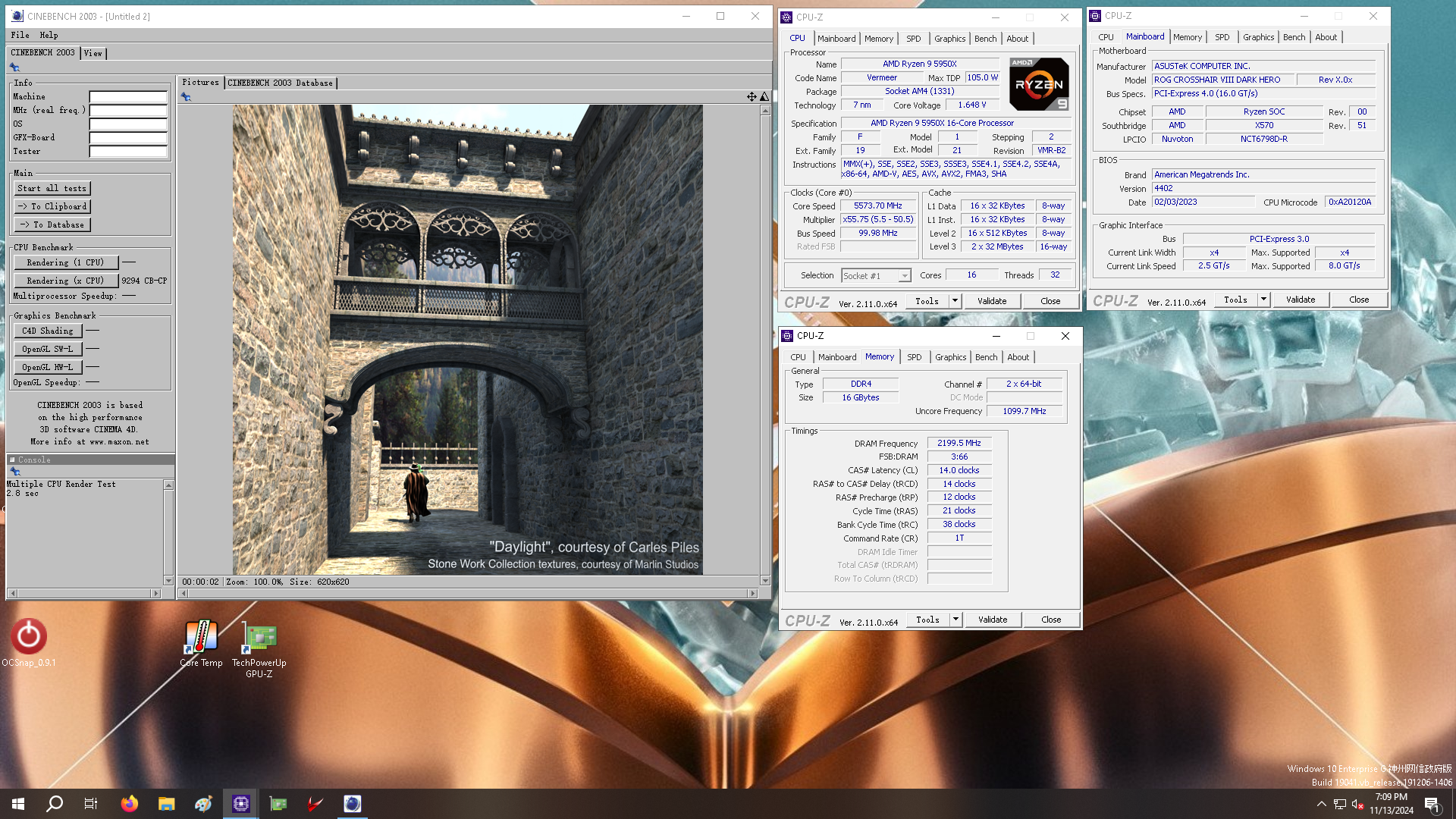Screen dimensions: 1456x819
Task: Switch to CINEBENCH taskbar icon
Action: tap(353, 804)
